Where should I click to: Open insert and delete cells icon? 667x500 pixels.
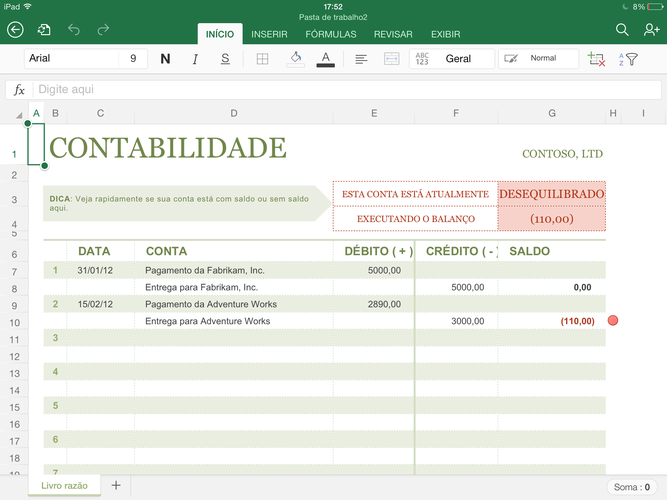(596, 59)
